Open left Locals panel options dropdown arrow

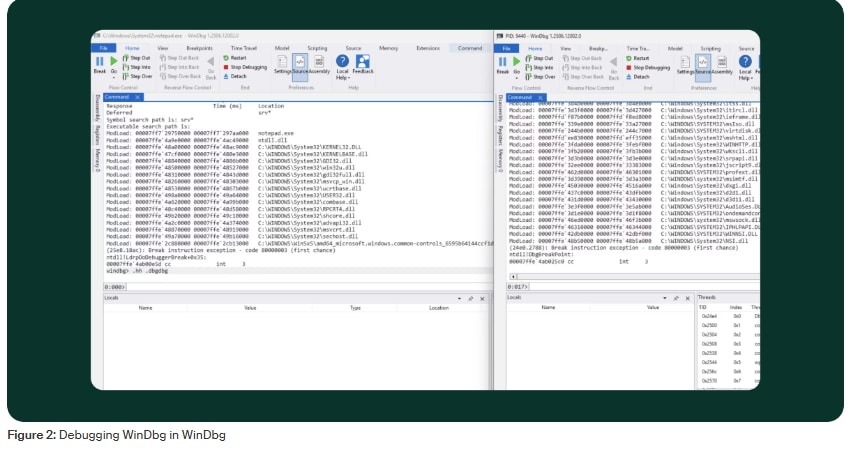click(x=459, y=298)
